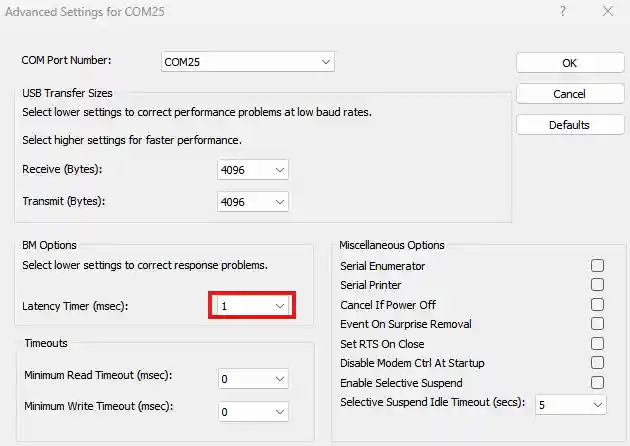Click the help question mark icon
This screenshot has height=446, width=630.
[x=565, y=13]
